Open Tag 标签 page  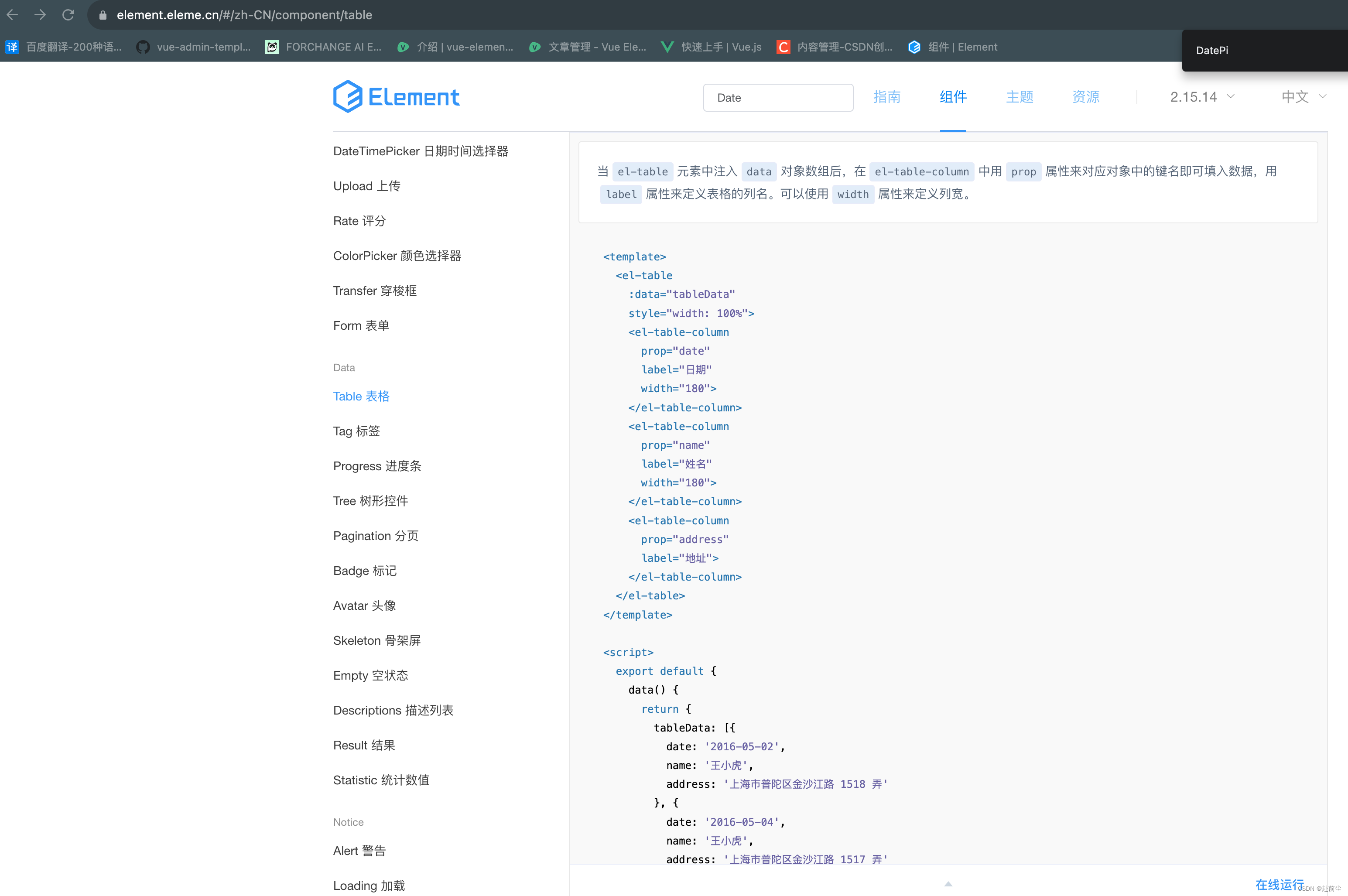[356, 431]
